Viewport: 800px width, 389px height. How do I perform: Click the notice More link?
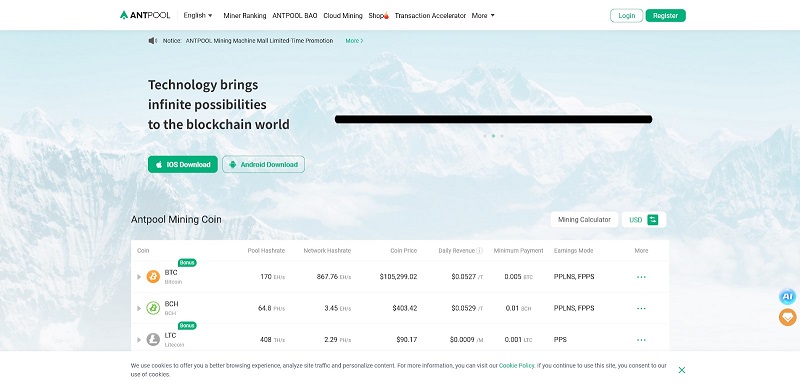pos(354,41)
